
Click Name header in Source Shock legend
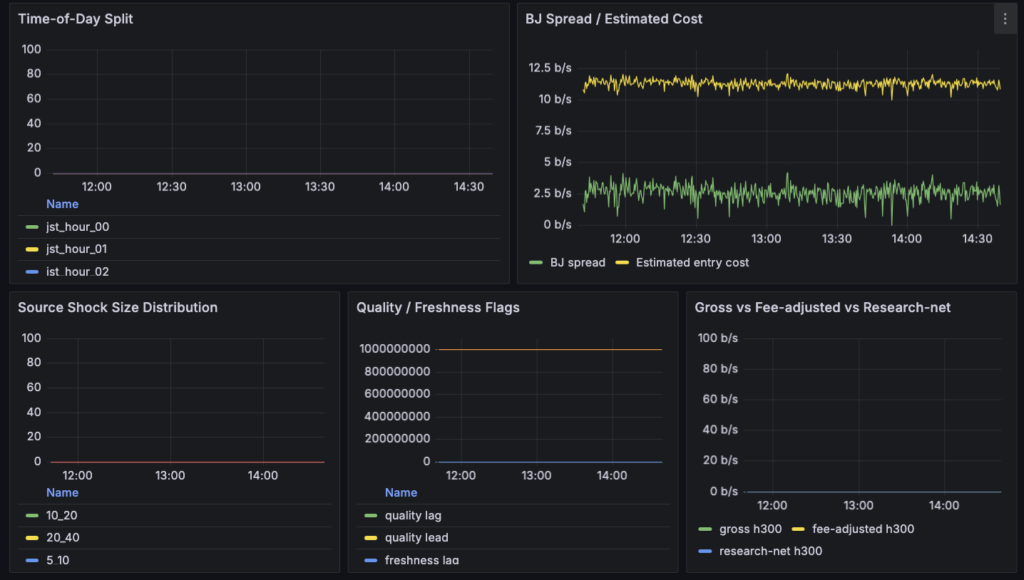(x=62, y=493)
